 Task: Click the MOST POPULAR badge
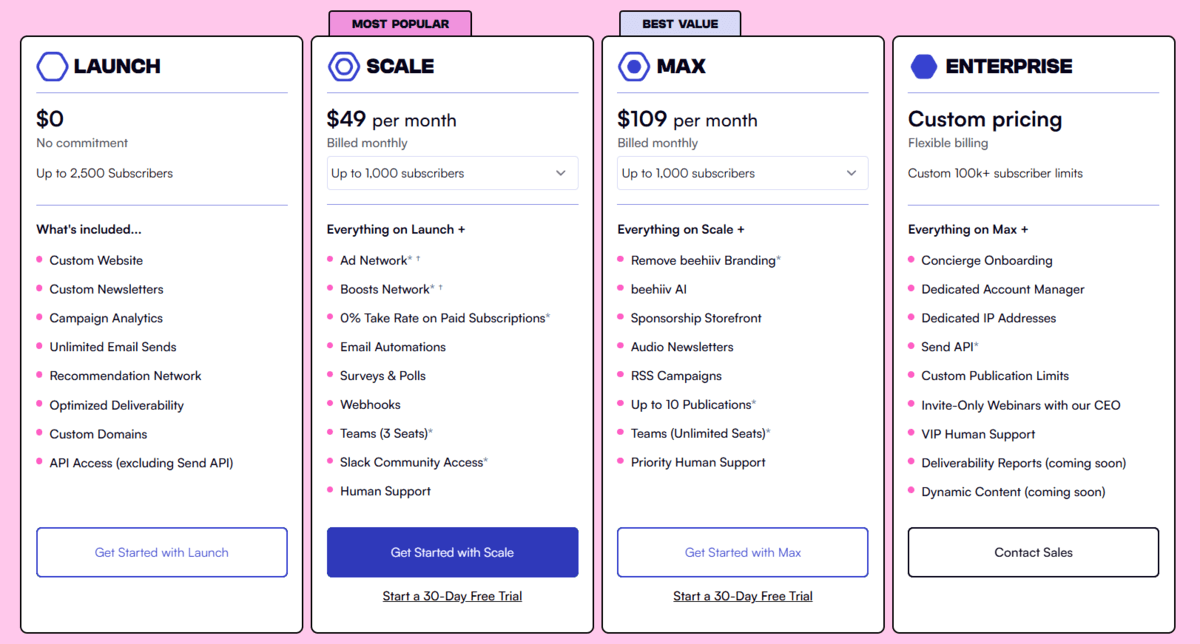[x=400, y=22]
